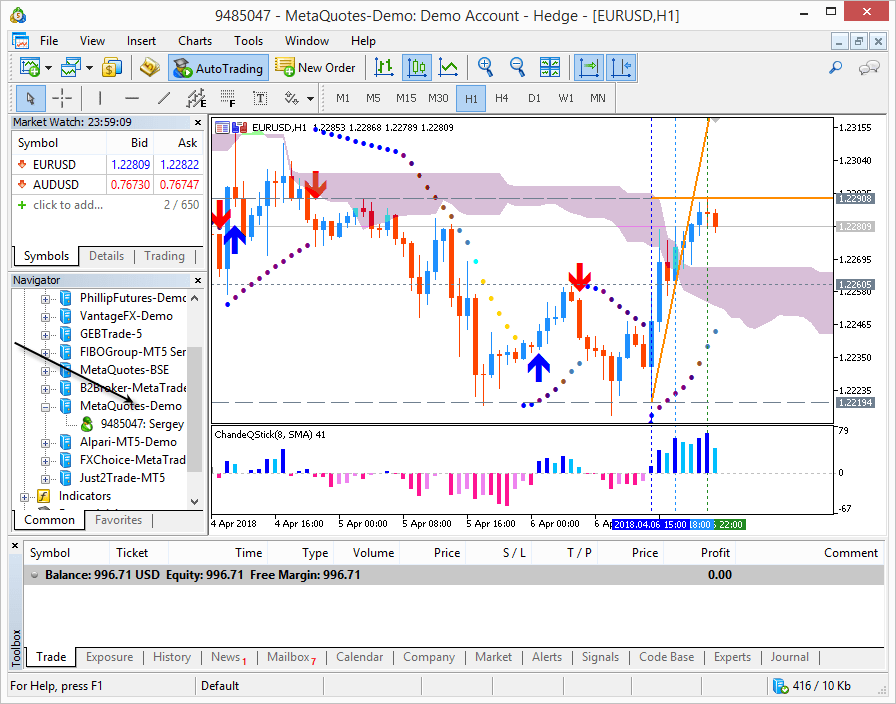This screenshot has width=896, height=704.
Task: Click the New Chart toolbar icon
Action: pos(29,68)
